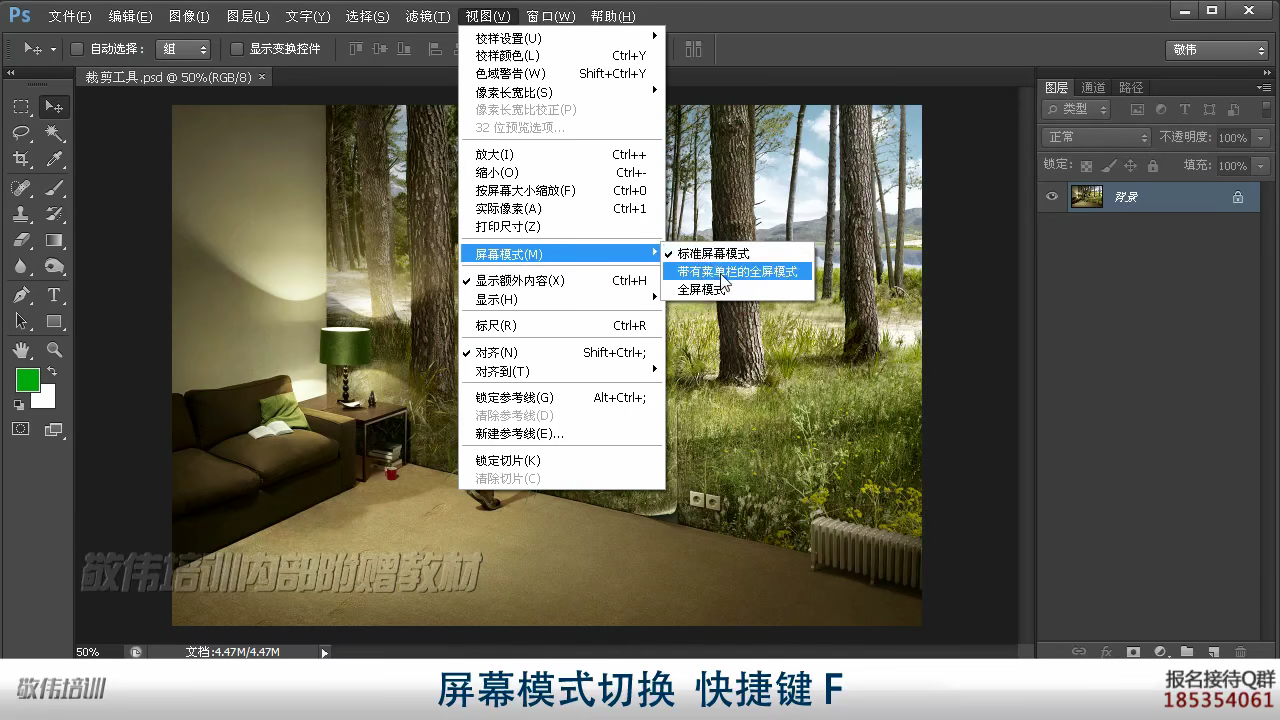Toggle pixel layer filter

pos(1137,110)
